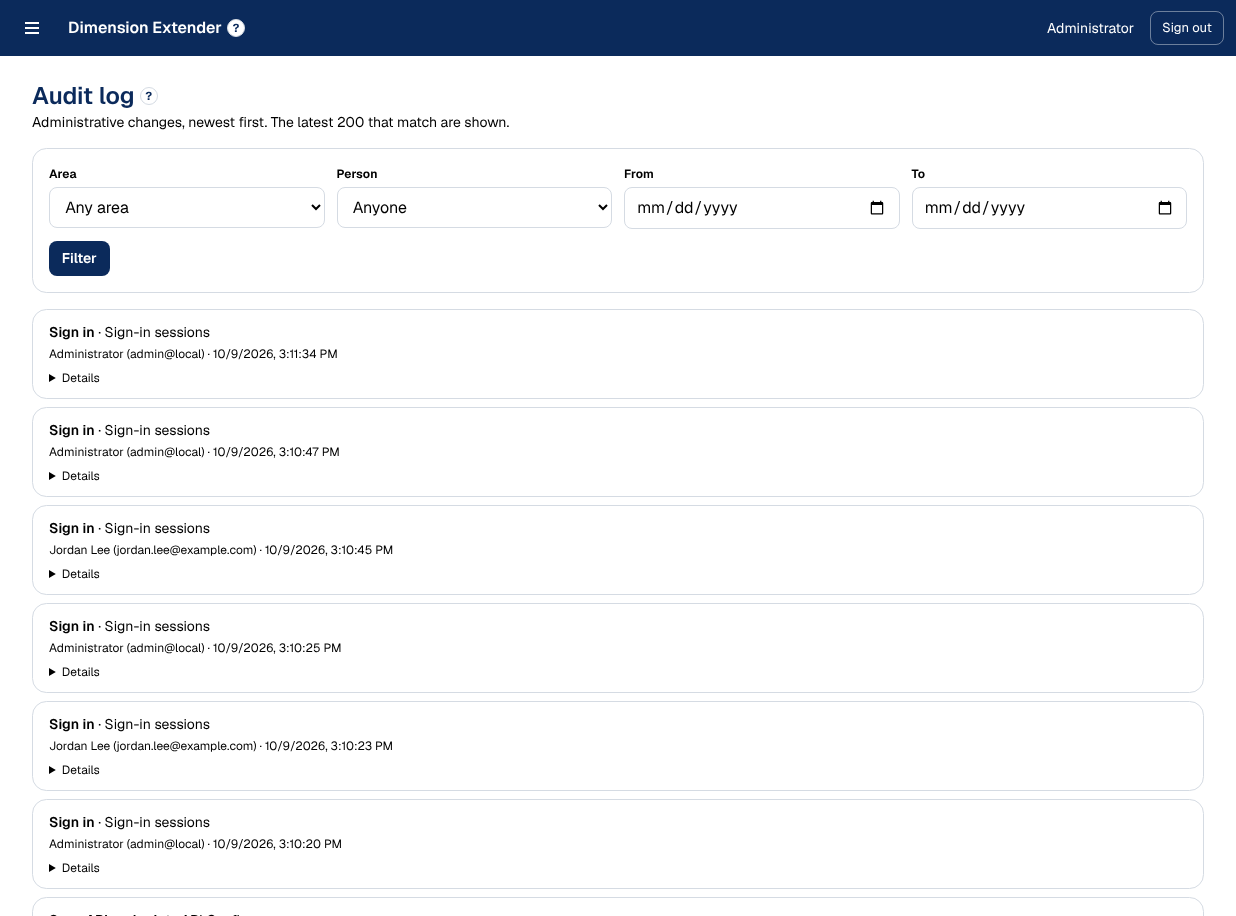Click the Dimension Extender title

point(144,28)
